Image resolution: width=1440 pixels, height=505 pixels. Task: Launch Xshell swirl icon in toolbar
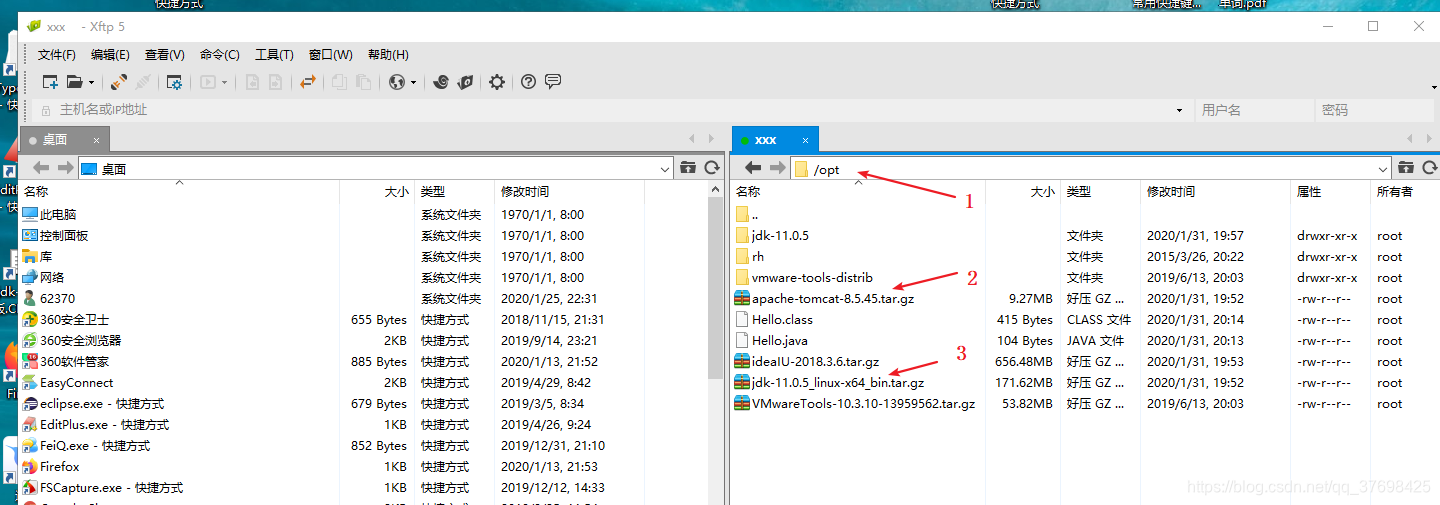441,82
